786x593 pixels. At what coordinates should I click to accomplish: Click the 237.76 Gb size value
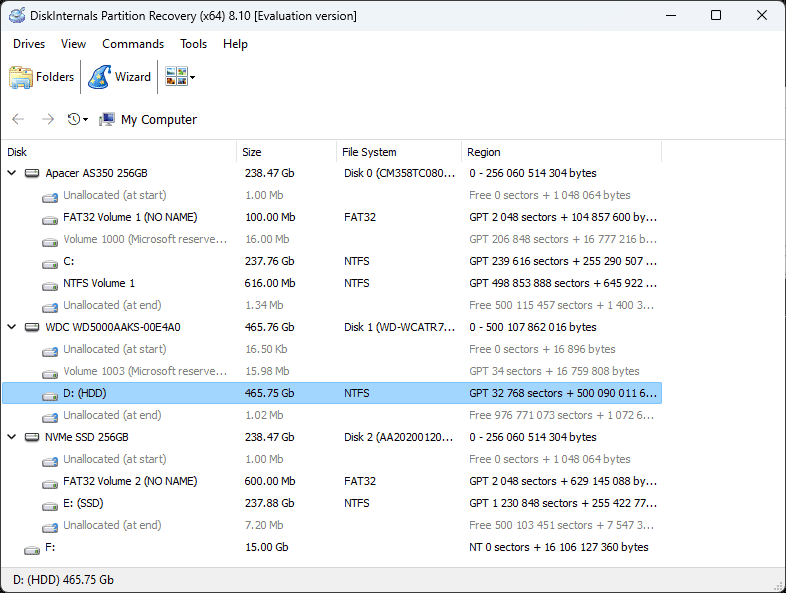269,261
